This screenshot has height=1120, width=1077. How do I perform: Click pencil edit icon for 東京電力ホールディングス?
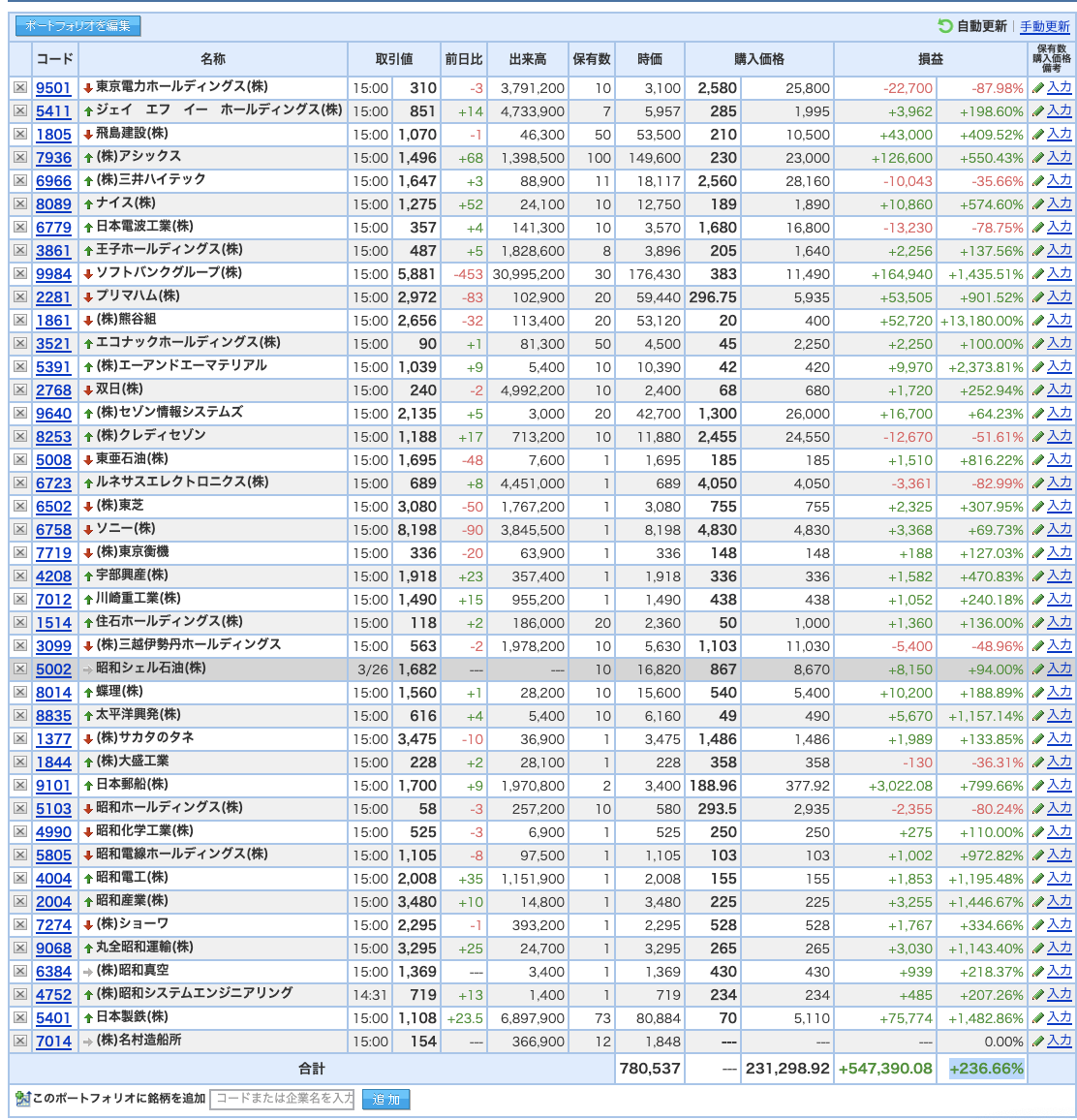pyautogui.click(x=1037, y=88)
